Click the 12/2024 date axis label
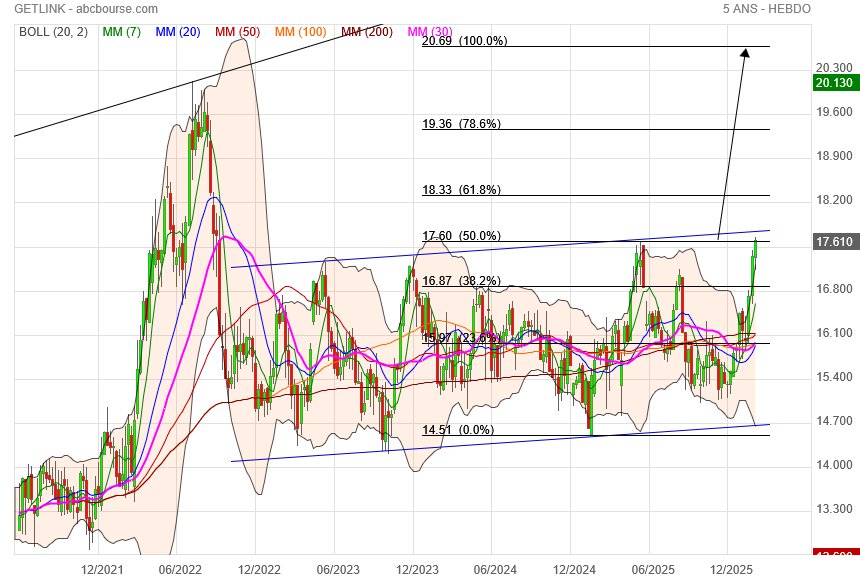Image resolution: width=860 pixels, height=580 pixels. pyautogui.click(x=574, y=570)
